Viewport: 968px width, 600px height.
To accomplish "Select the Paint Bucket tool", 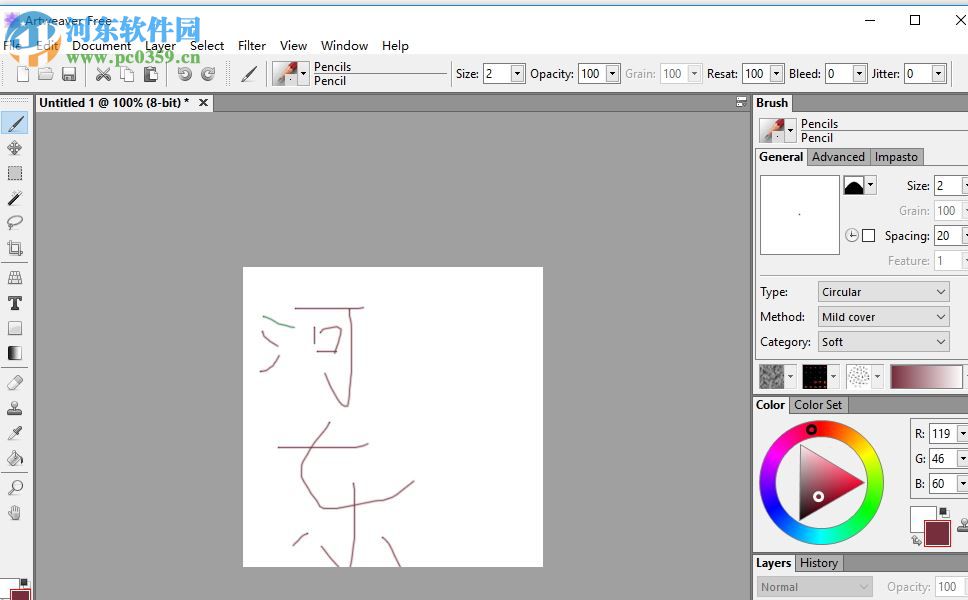I will pos(14,458).
